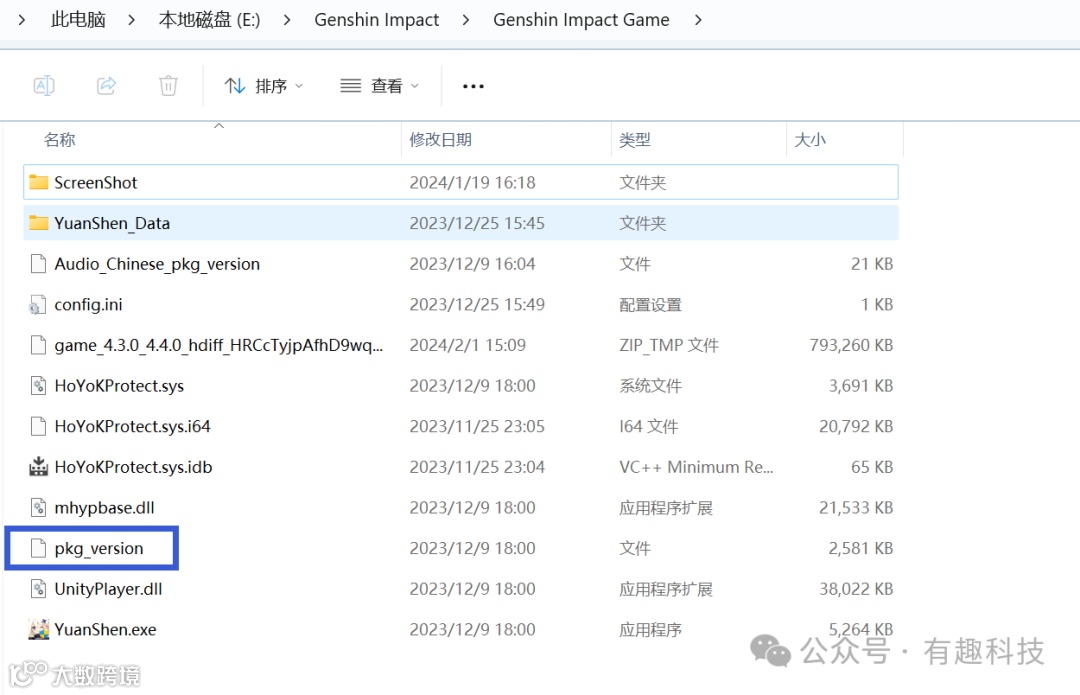
Task: Click HoYoKProtect.sys file icon
Action: (39, 386)
